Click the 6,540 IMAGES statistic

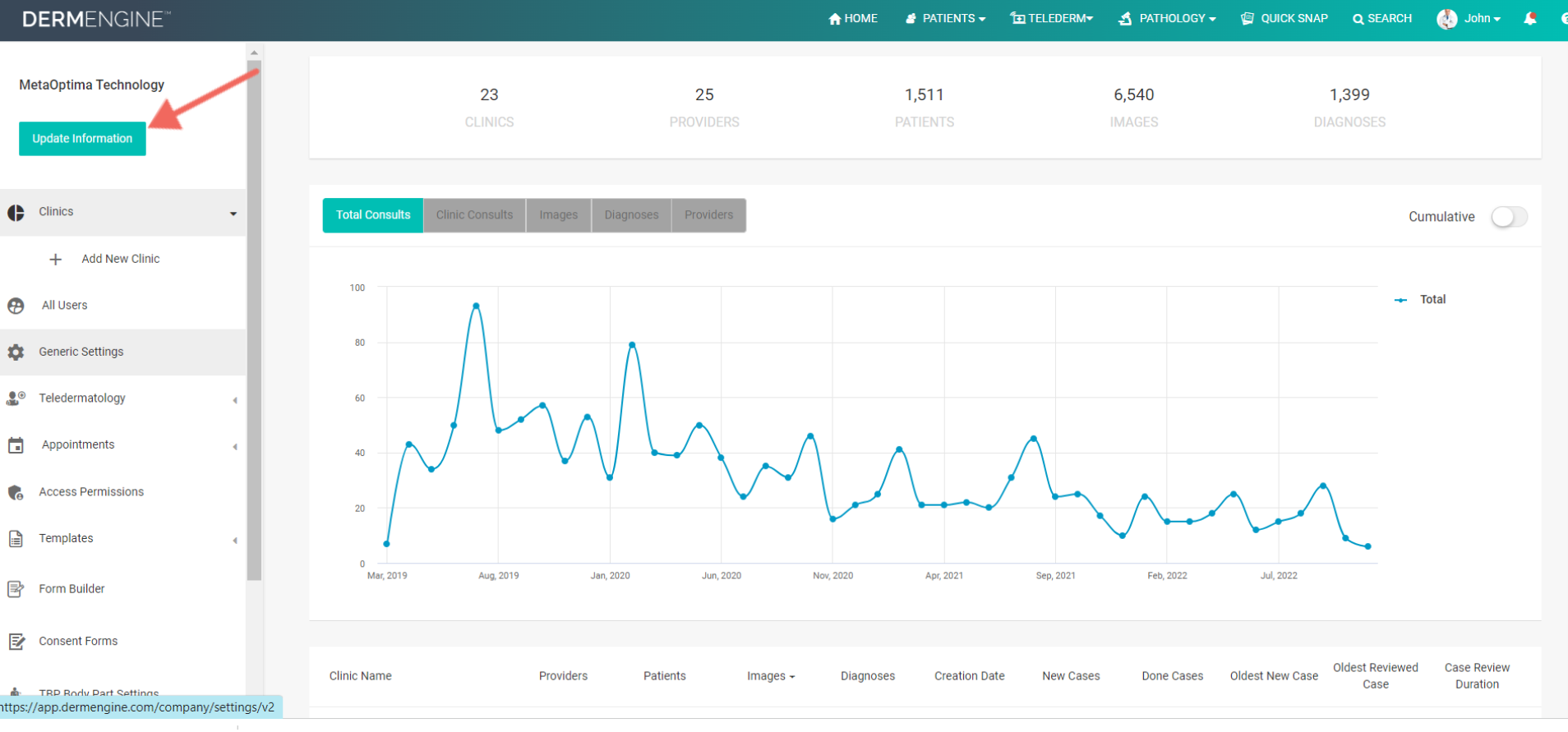tap(1134, 108)
